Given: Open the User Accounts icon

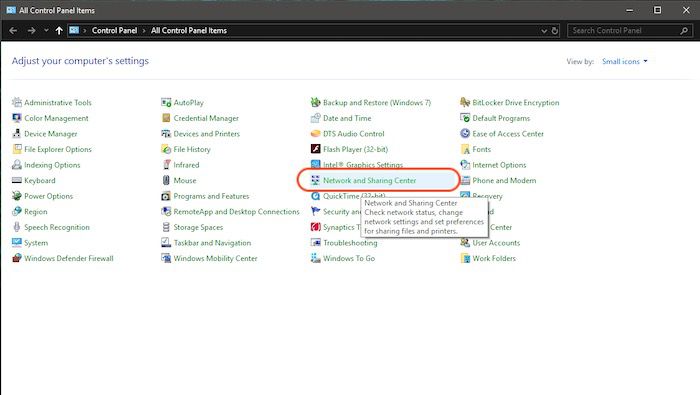Looking at the screenshot, I should pyautogui.click(x=465, y=243).
